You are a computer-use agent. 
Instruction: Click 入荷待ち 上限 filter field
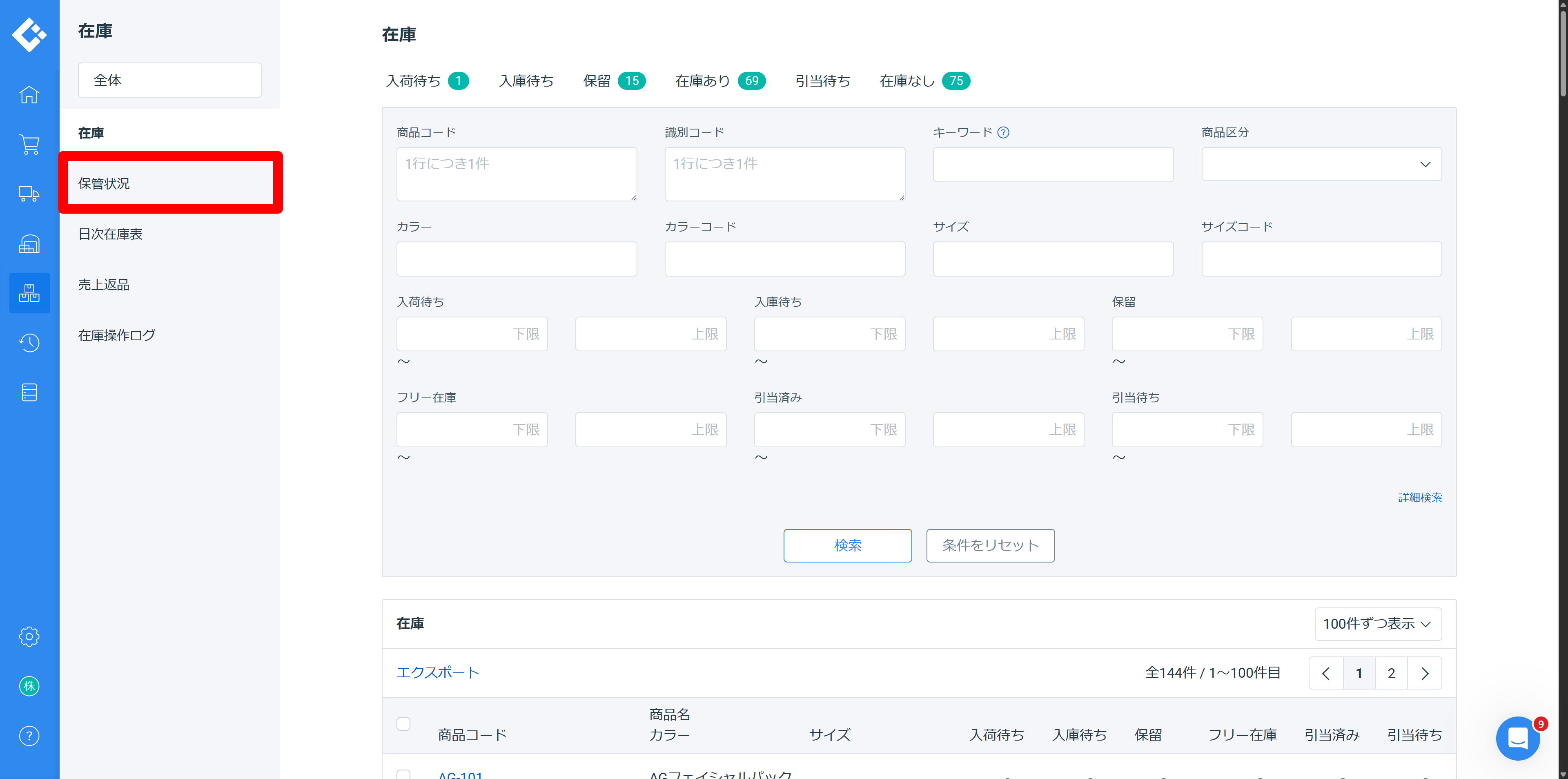(x=651, y=333)
